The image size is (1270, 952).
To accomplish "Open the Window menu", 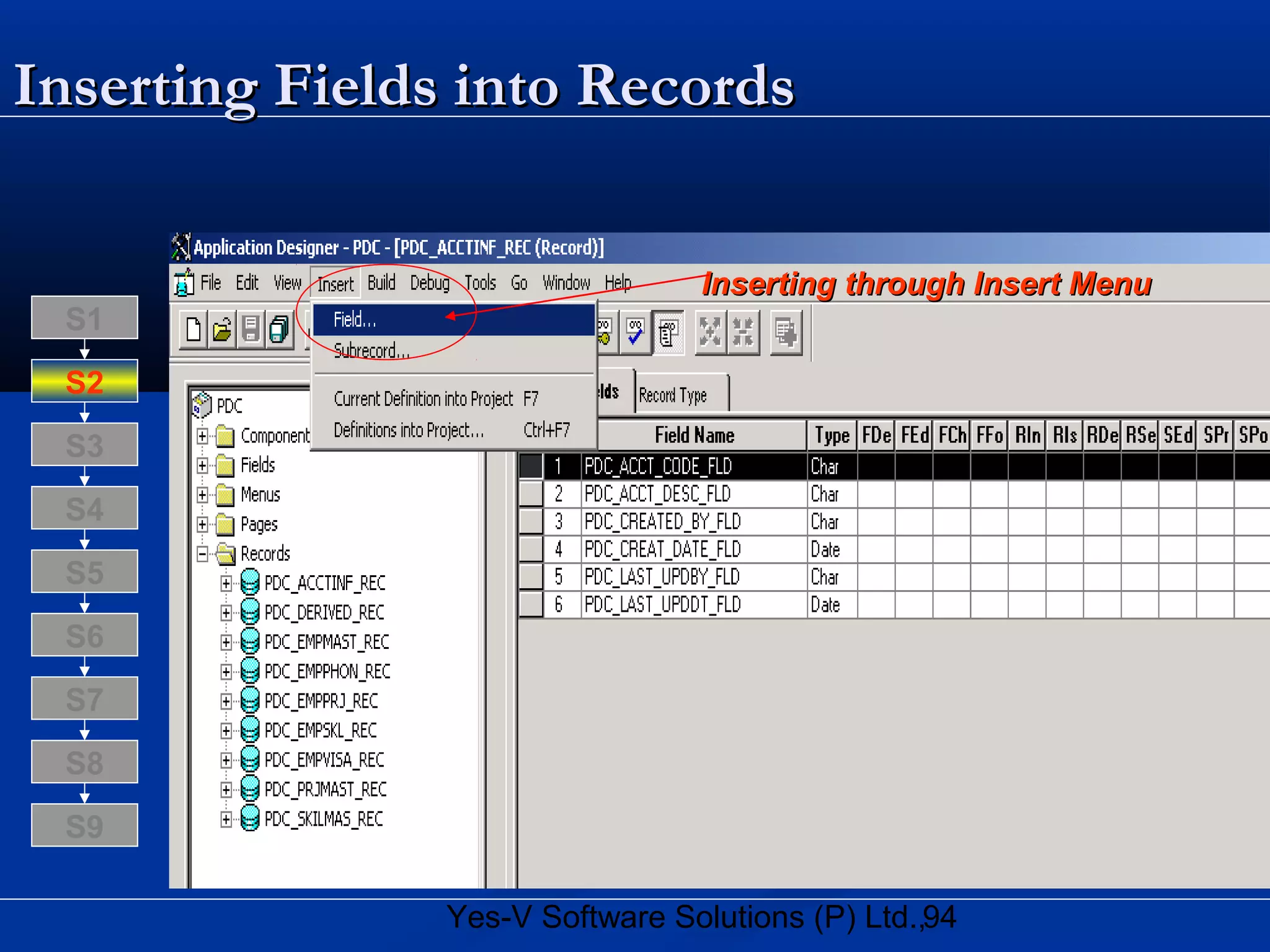I will coord(566,283).
